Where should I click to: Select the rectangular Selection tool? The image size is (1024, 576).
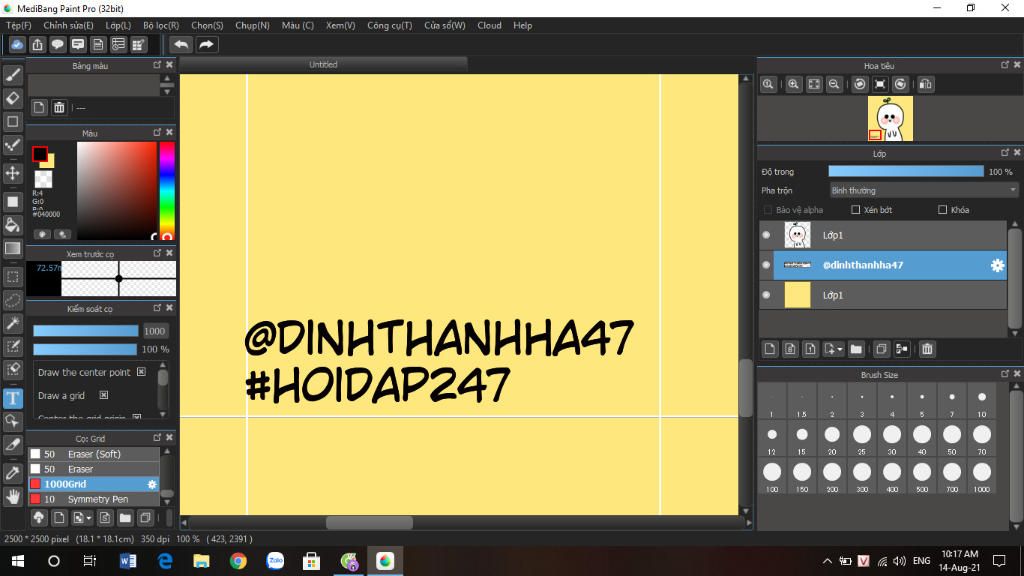pyautogui.click(x=12, y=277)
